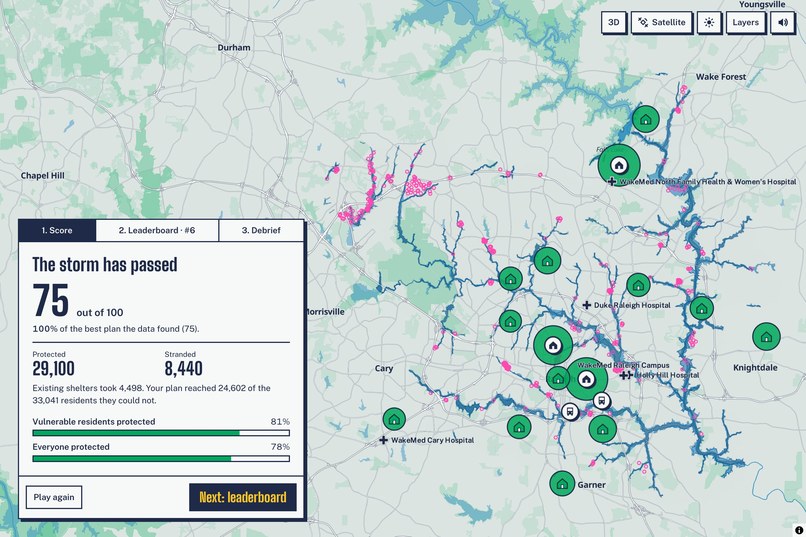This screenshot has height=537, width=806.
Task: Select shelter marker south of Wake Forest
Action: coord(646,119)
